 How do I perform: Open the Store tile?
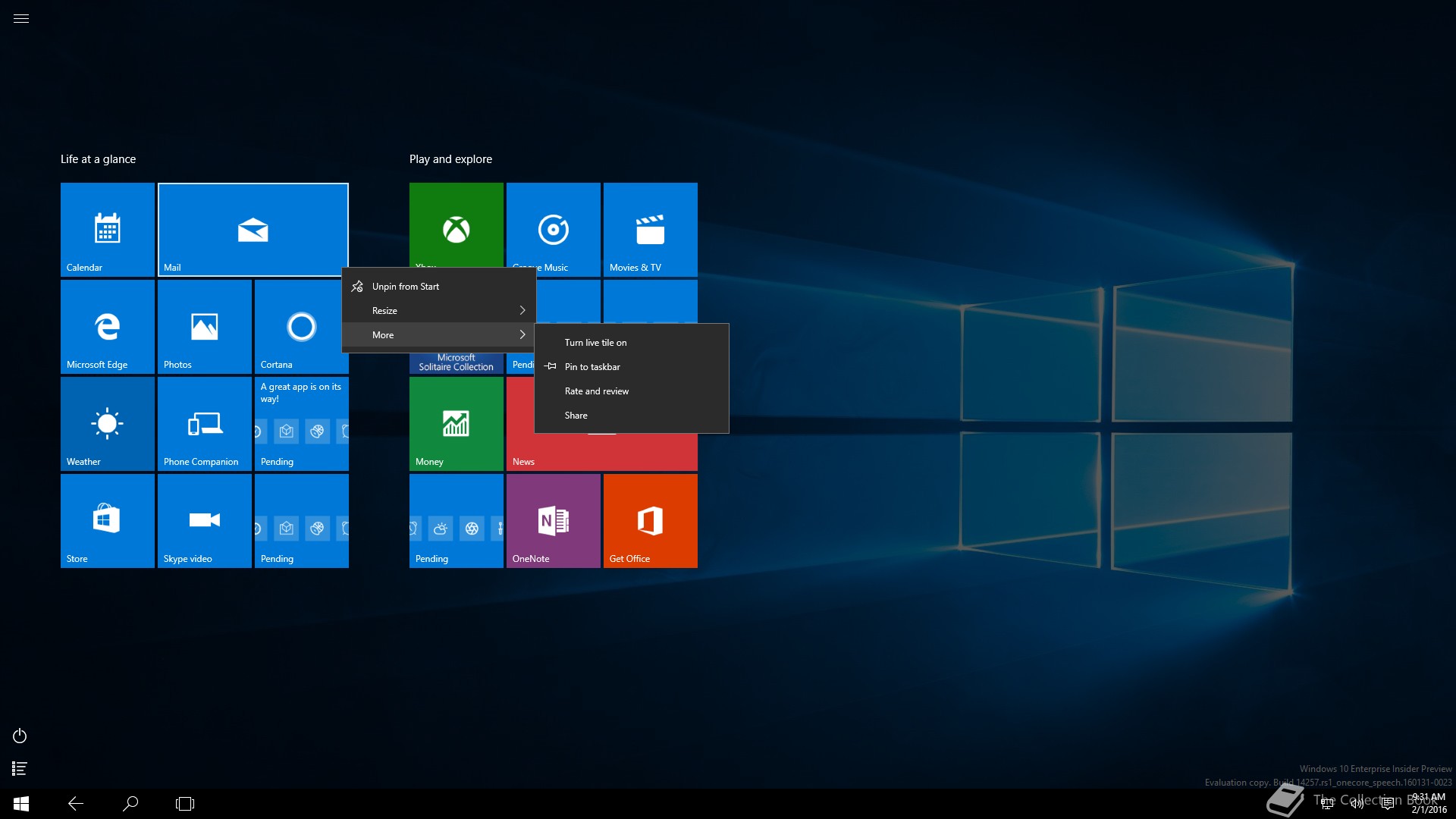108,521
